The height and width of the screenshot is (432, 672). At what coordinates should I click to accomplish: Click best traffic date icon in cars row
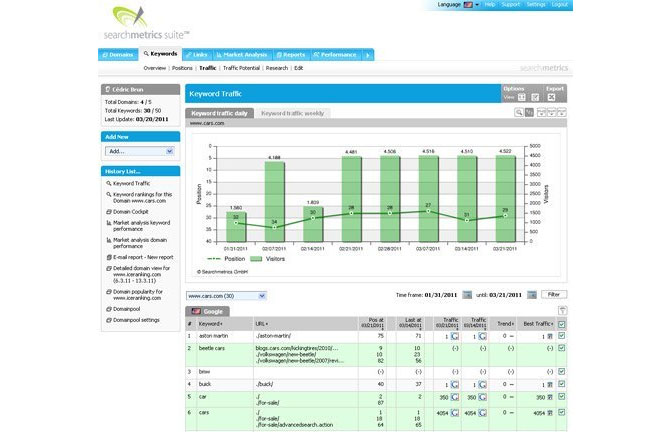(550, 413)
